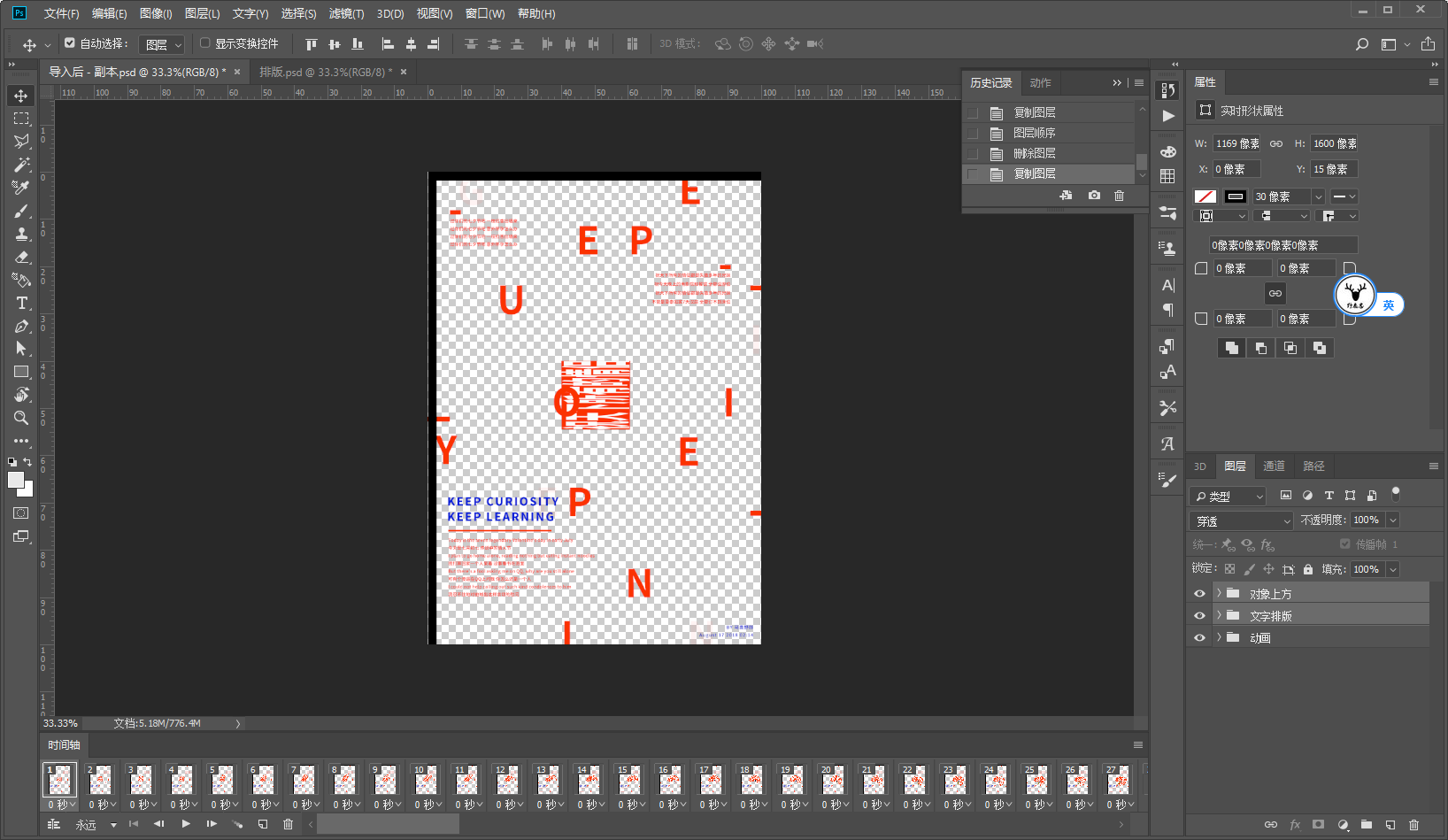Screen dimensions: 1448x840
Task: Select the Horizontal Type tool
Action: (x=21, y=303)
